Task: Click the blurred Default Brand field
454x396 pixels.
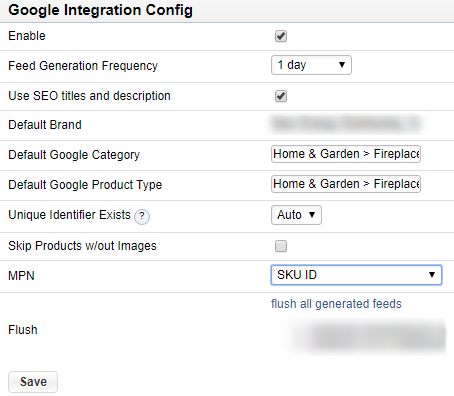Action: click(346, 124)
